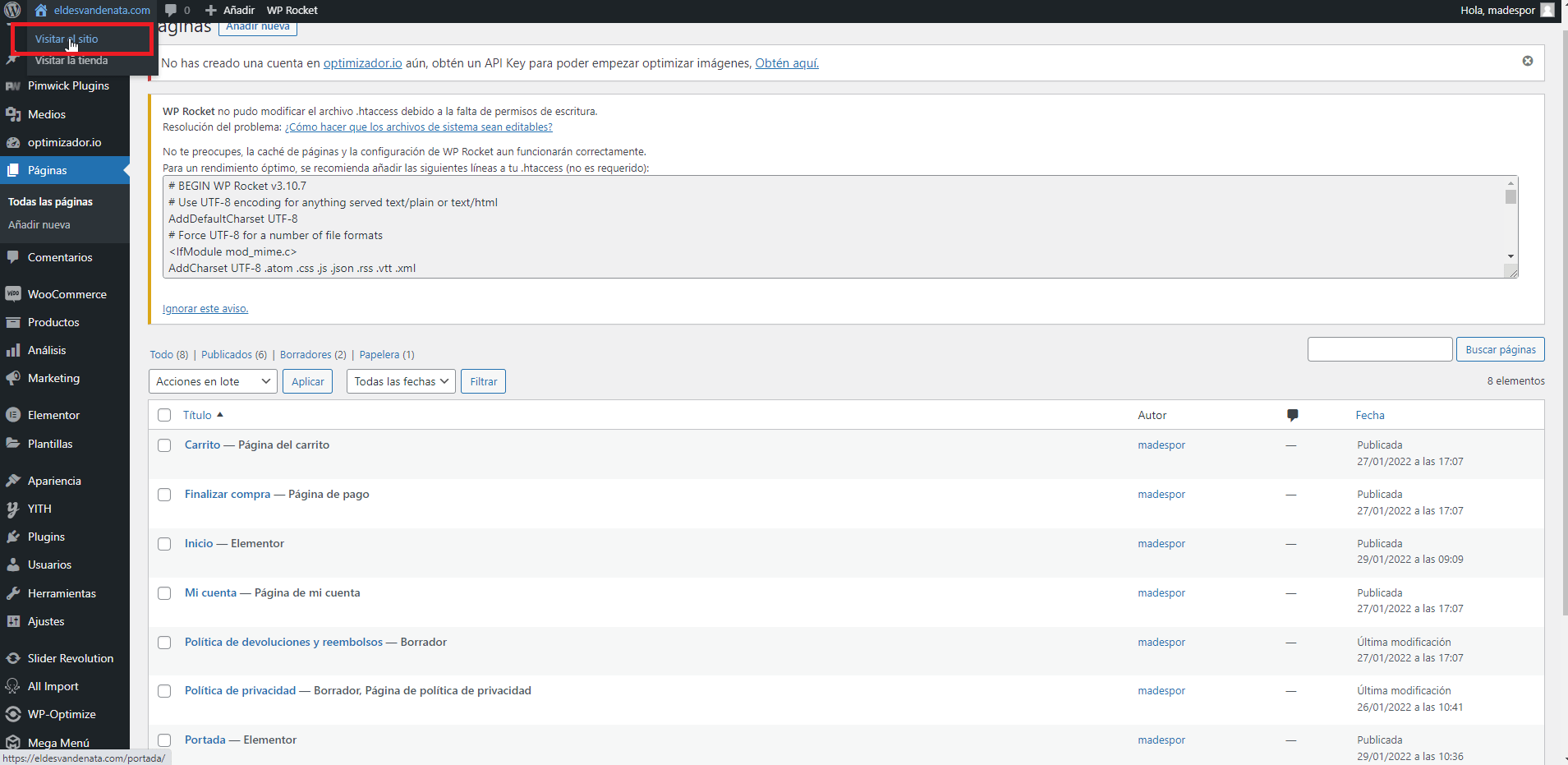Filter list by Papelera (1)
Screen dimensions: 1568x765
(387, 354)
